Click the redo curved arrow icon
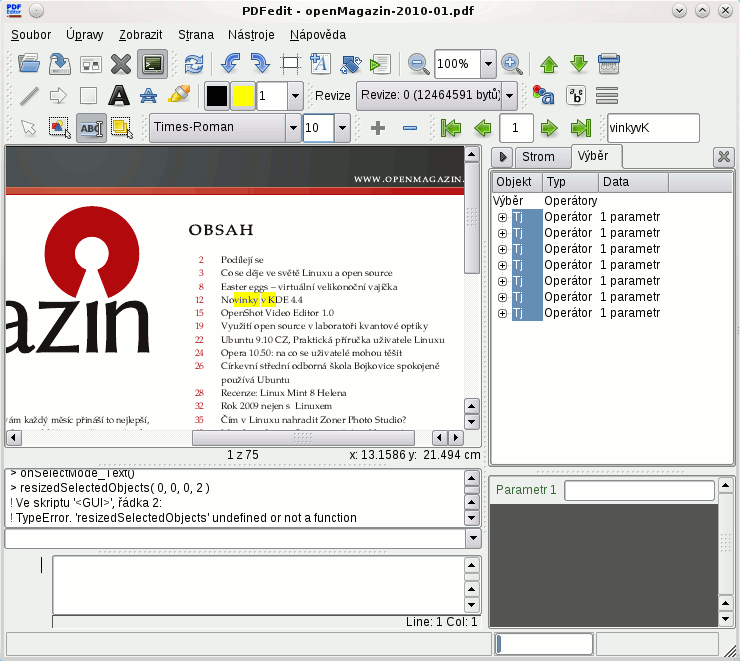The image size is (740, 661). coord(260,63)
